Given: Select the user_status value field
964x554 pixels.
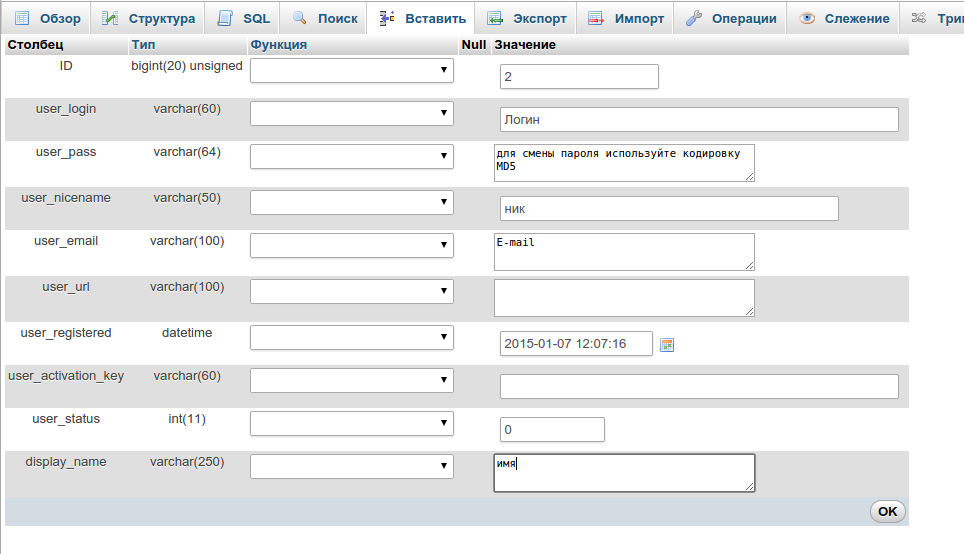Looking at the screenshot, I should pyautogui.click(x=552, y=430).
